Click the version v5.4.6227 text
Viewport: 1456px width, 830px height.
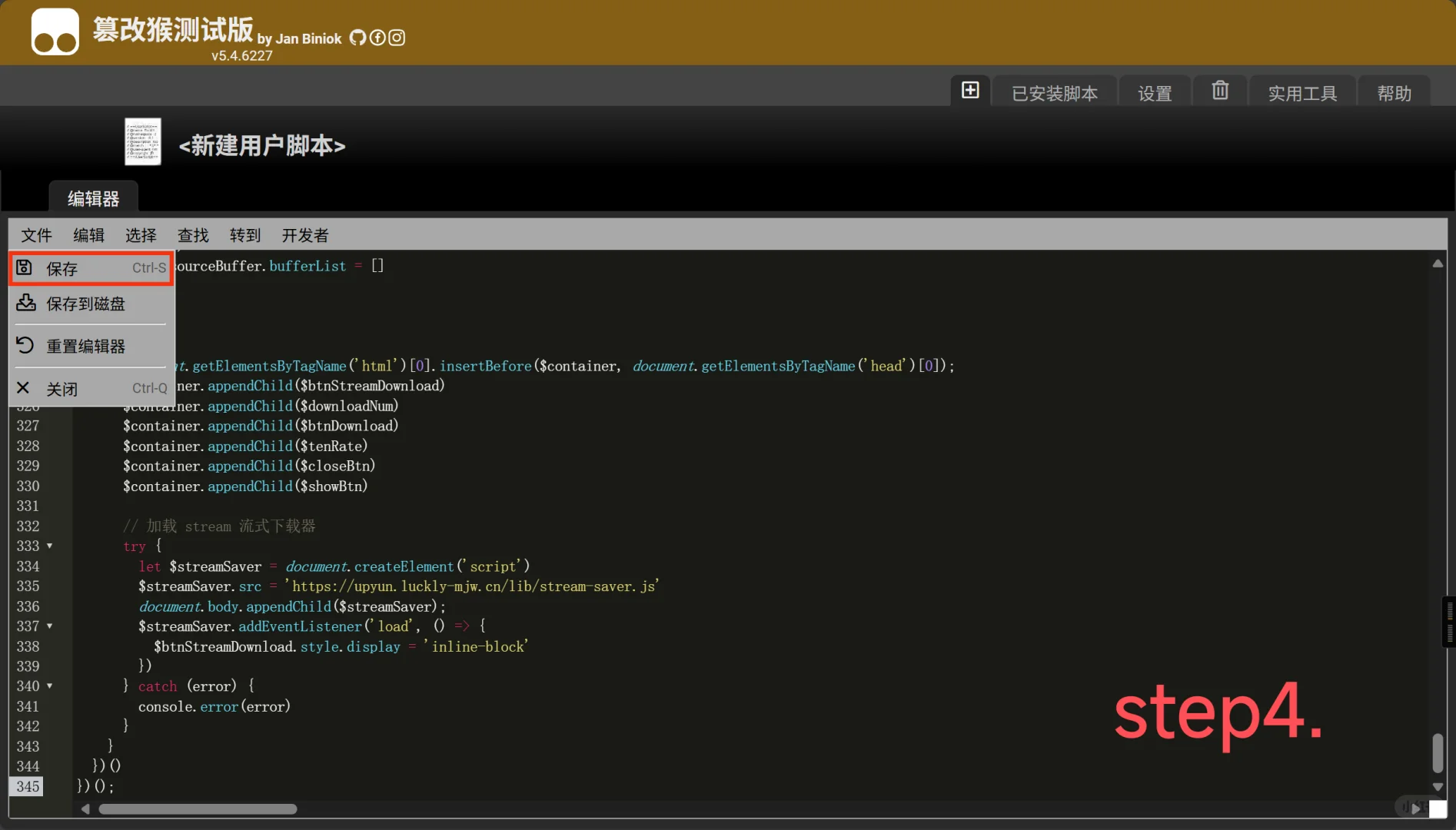pos(242,55)
